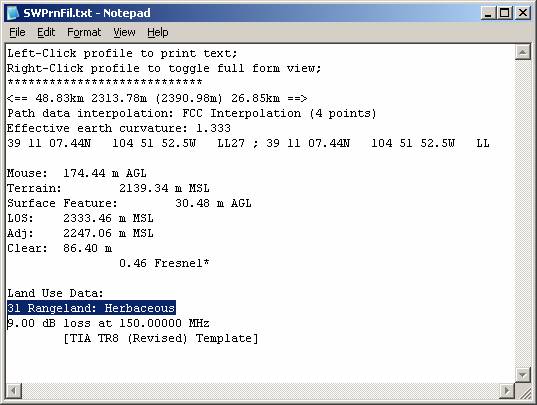This screenshot has width=537, height=405.
Task: Click the horizontal scrollbar left arrow
Action: 14,391
